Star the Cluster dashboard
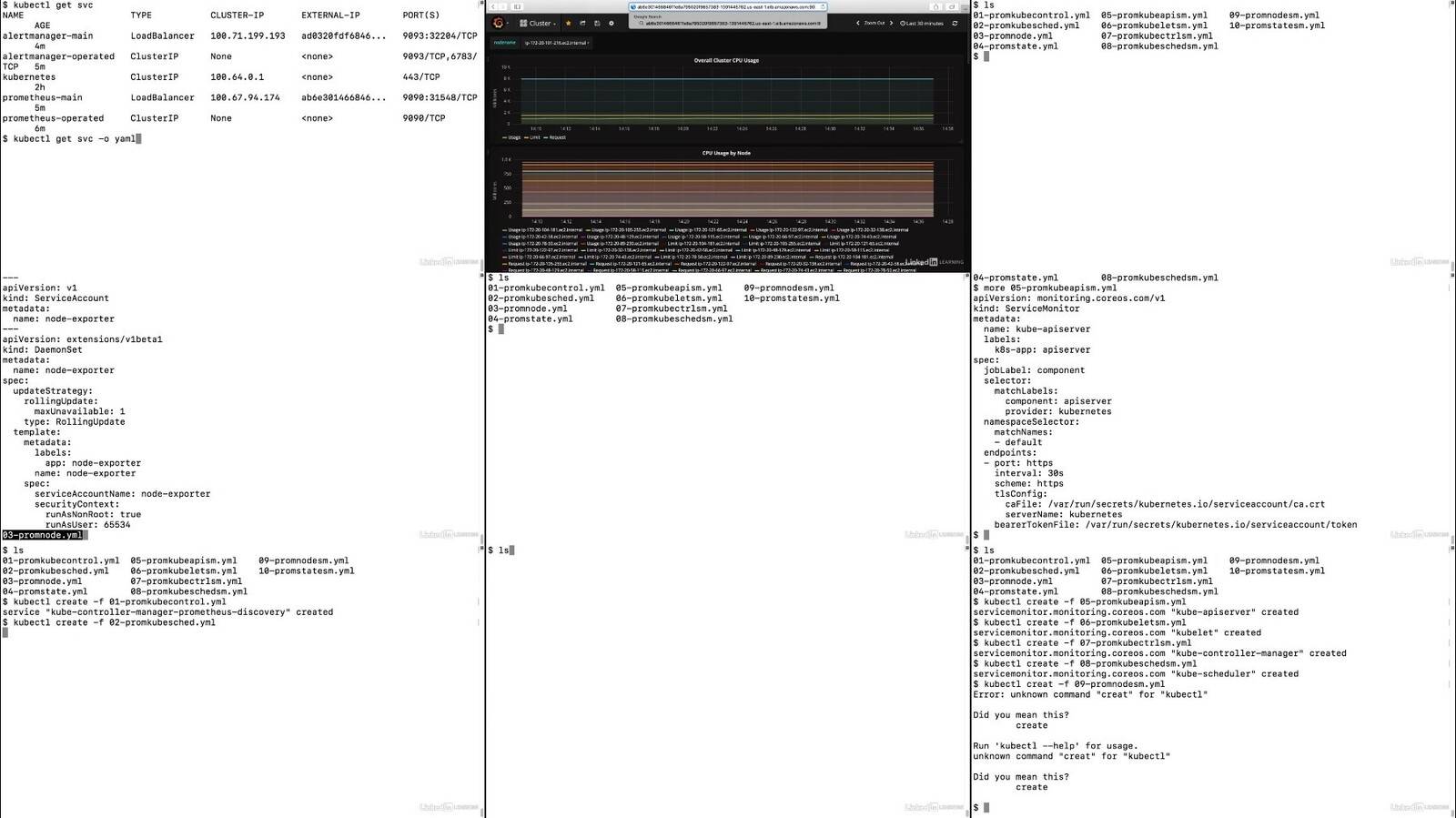This screenshot has height=818, width=1456. click(568, 23)
